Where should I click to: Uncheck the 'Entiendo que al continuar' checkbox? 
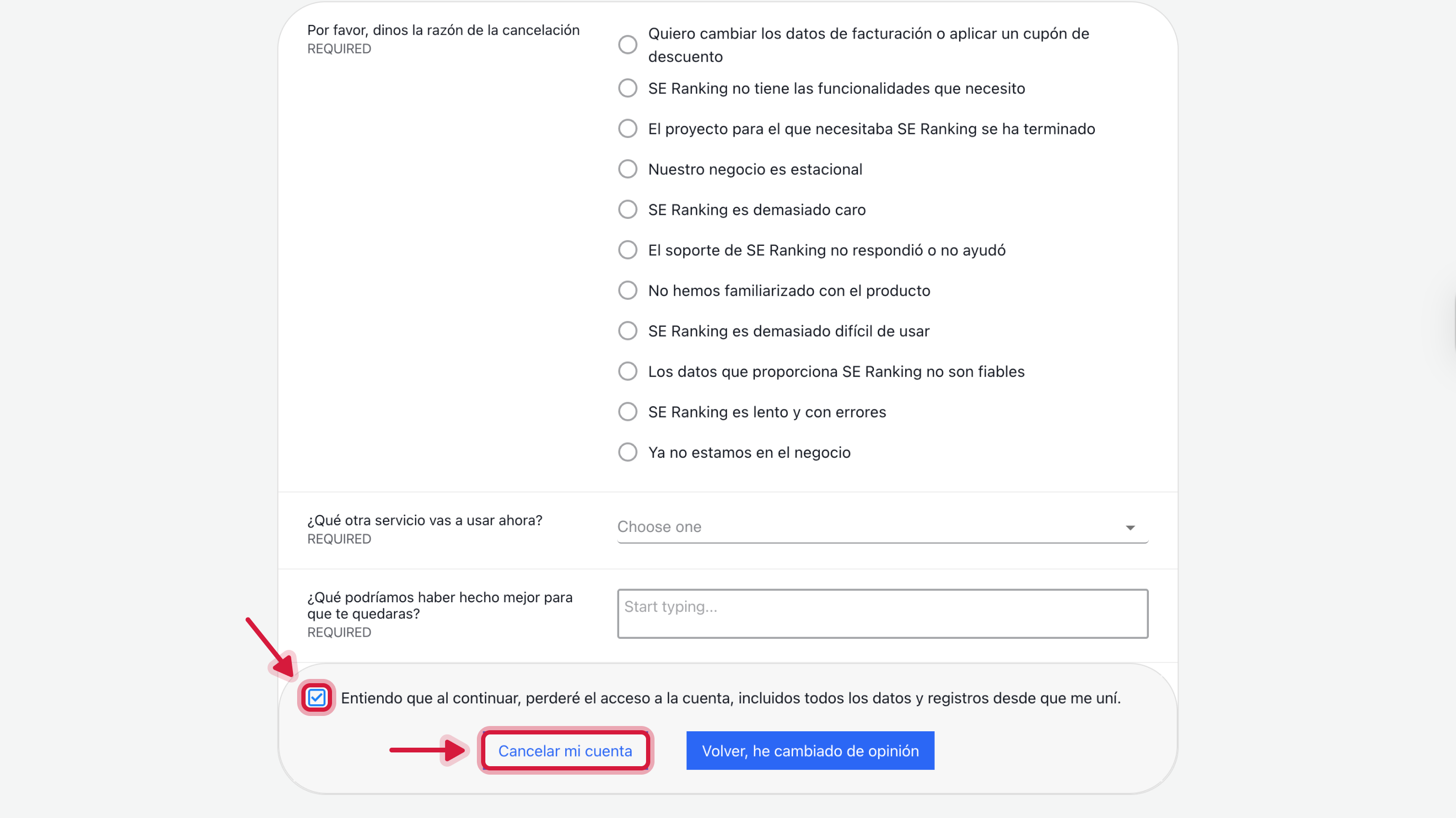[317, 697]
